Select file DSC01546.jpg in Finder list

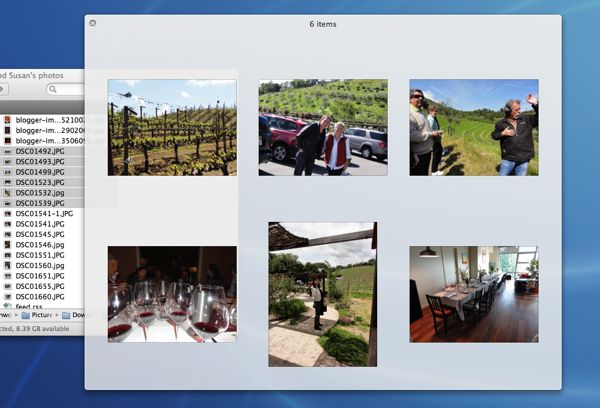point(40,245)
